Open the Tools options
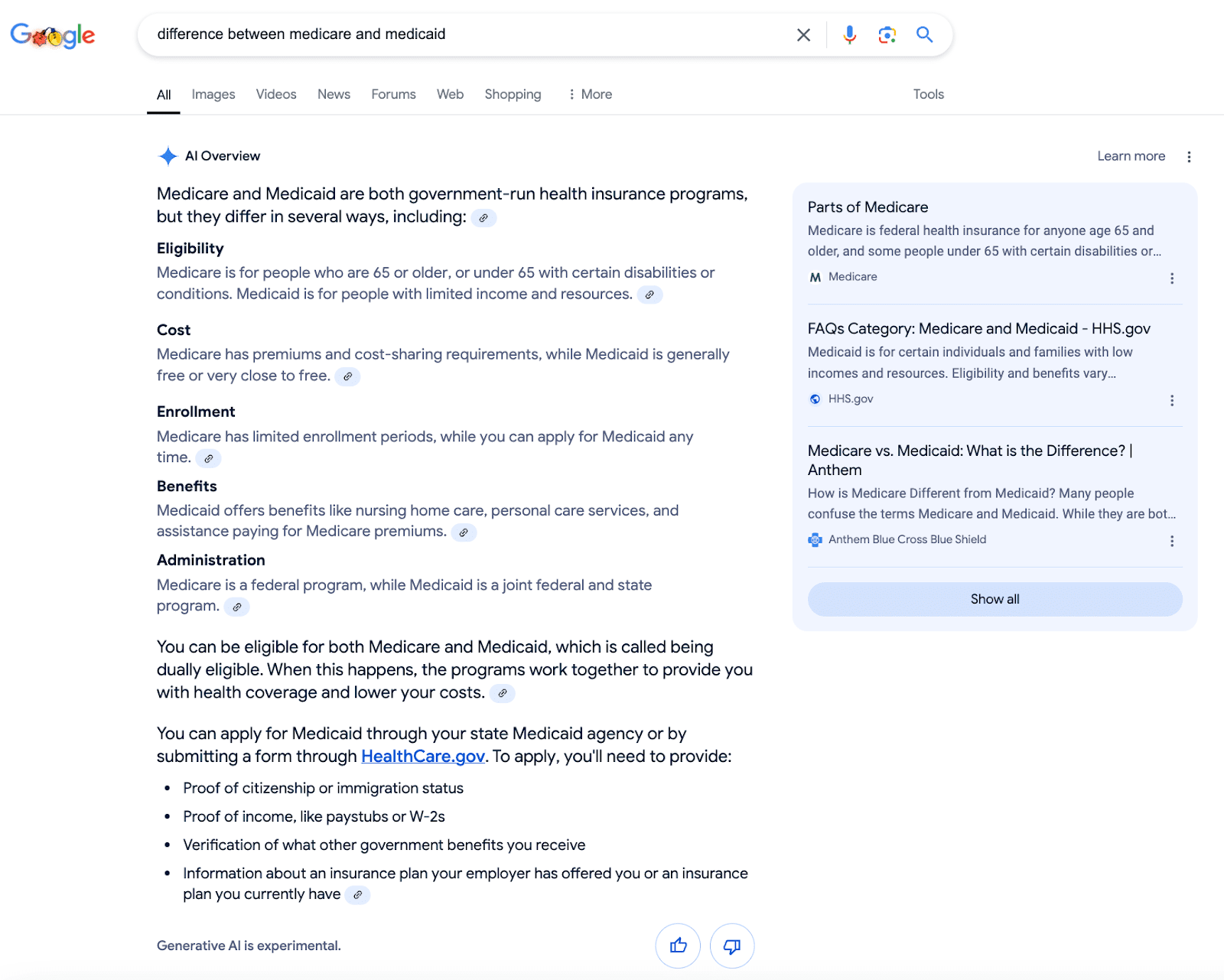1224x980 pixels. pos(929,94)
